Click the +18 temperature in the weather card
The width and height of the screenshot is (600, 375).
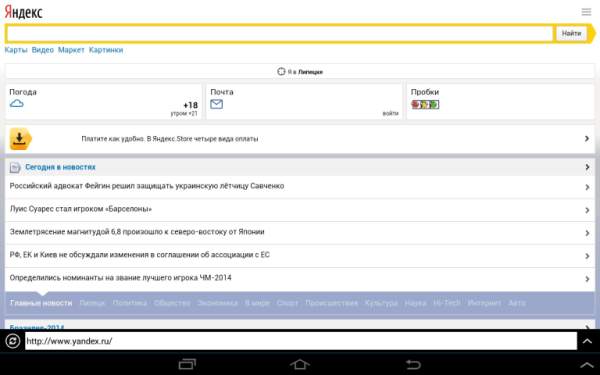click(191, 105)
